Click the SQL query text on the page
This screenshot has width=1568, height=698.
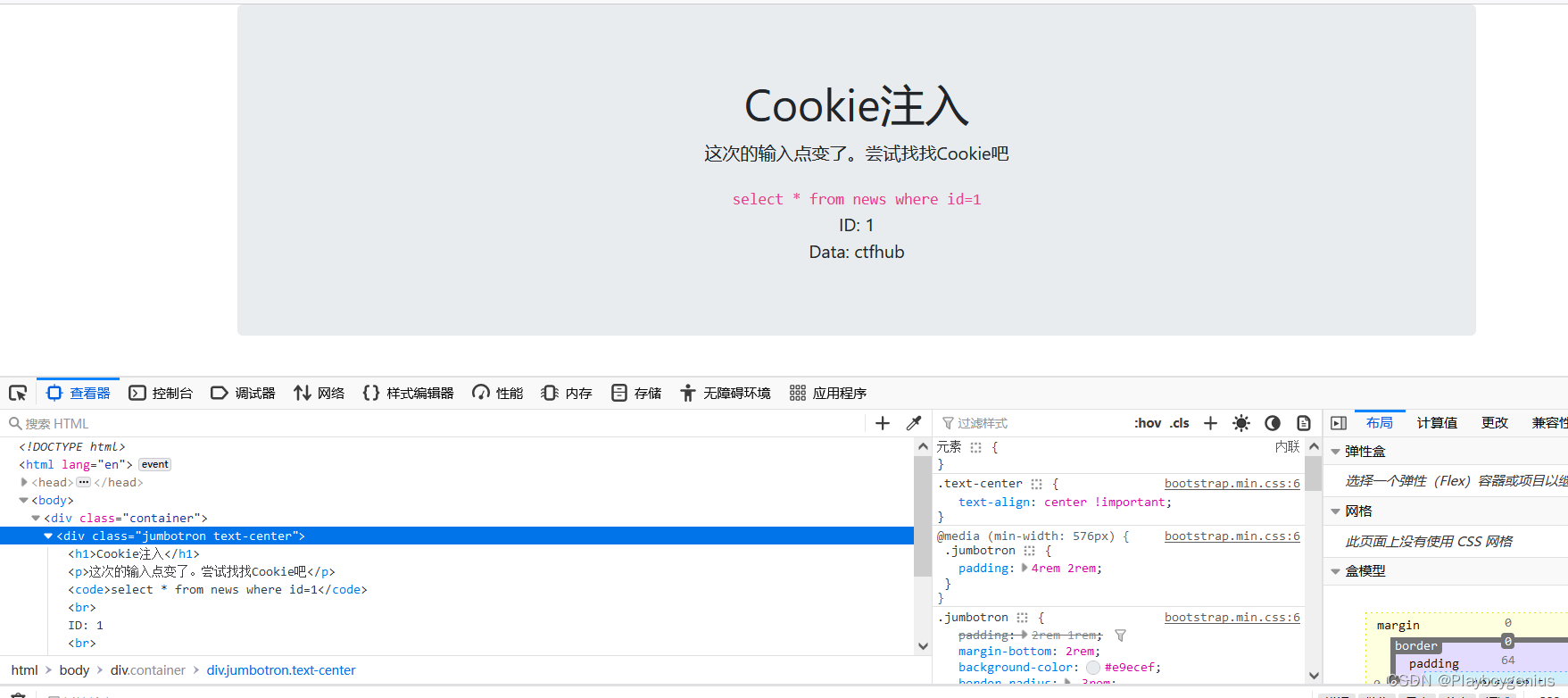point(857,199)
